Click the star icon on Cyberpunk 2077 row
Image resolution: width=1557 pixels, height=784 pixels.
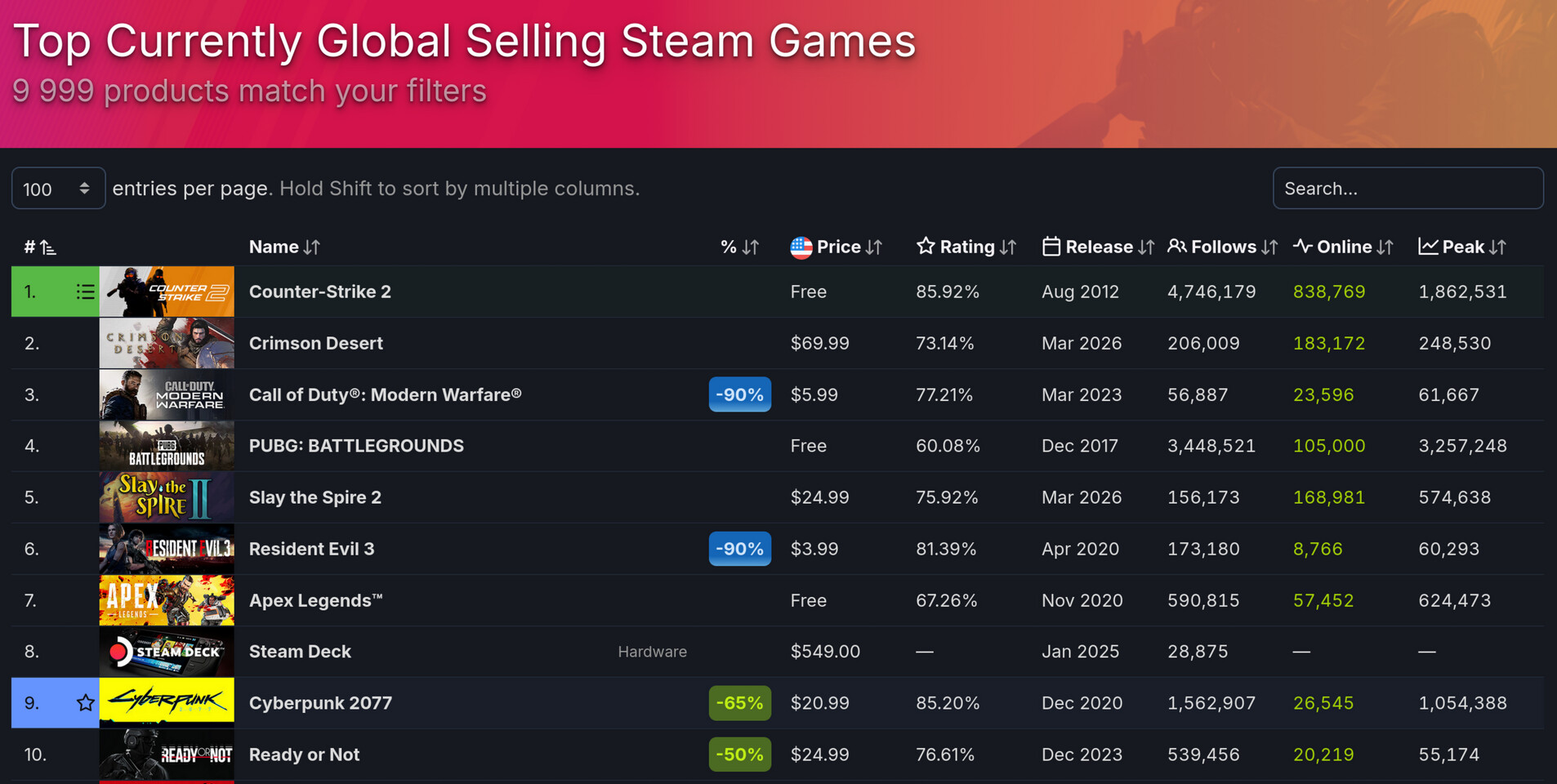point(85,703)
